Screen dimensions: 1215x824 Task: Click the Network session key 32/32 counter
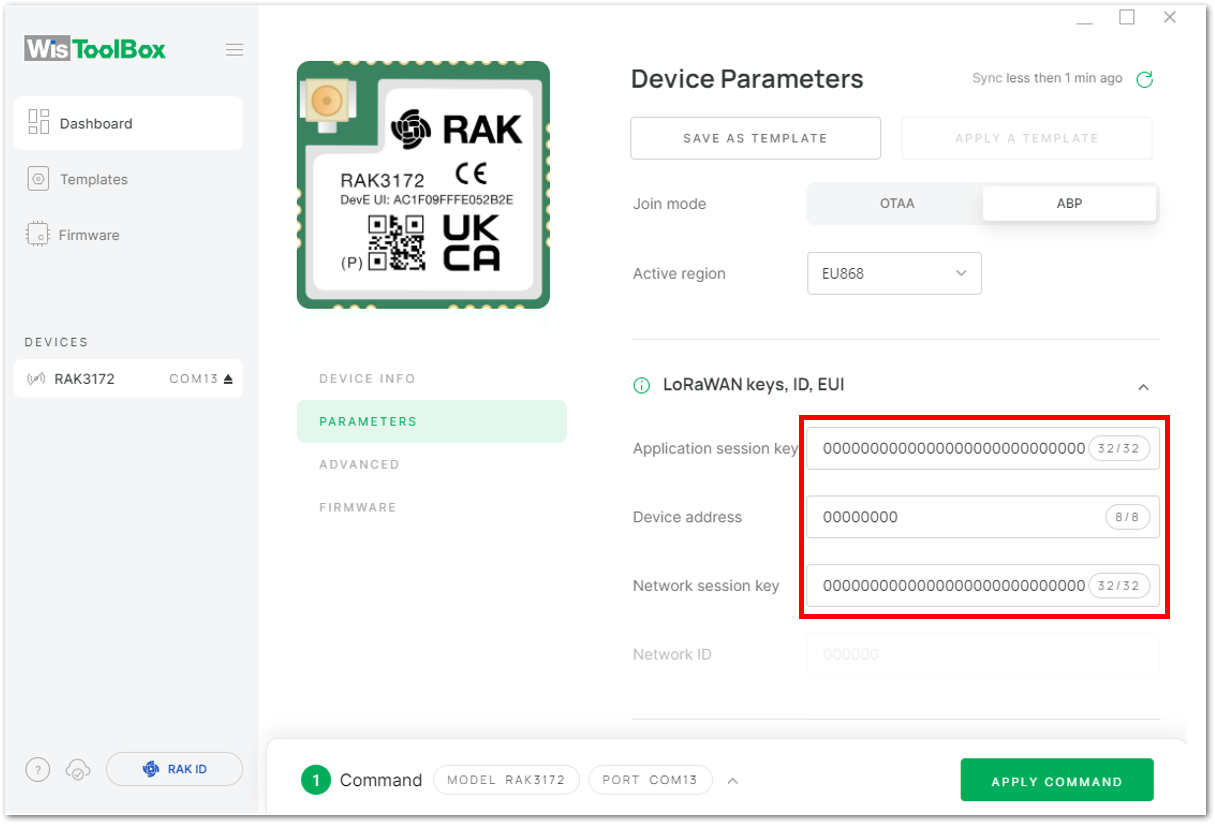point(1118,585)
